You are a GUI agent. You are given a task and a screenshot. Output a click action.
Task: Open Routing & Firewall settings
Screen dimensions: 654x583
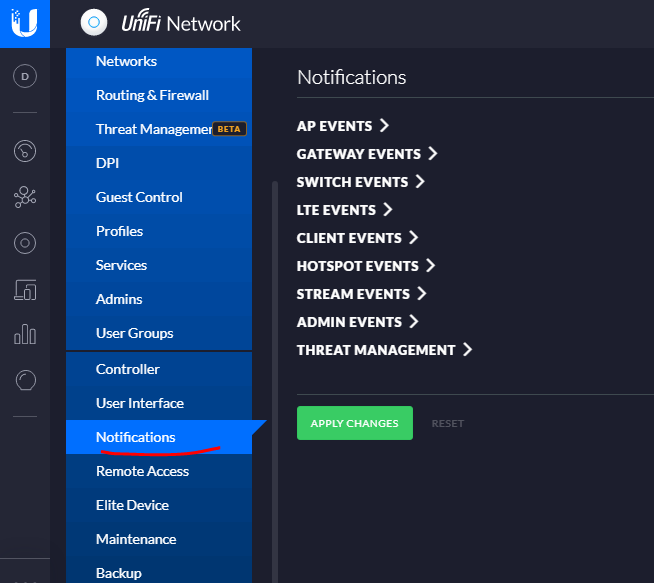(159, 95)
